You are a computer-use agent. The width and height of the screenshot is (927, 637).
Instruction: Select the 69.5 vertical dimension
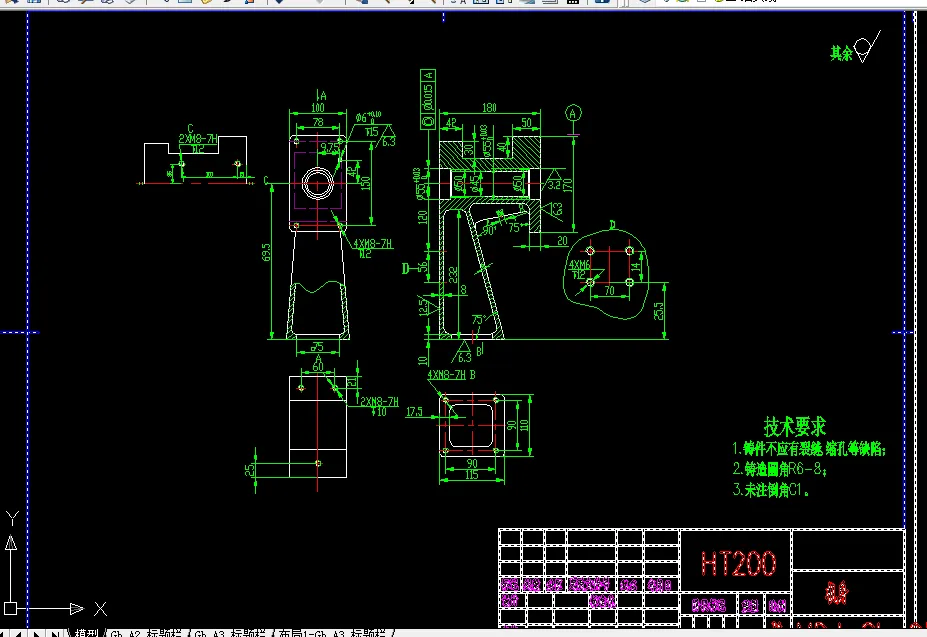(x=266, y=252)
